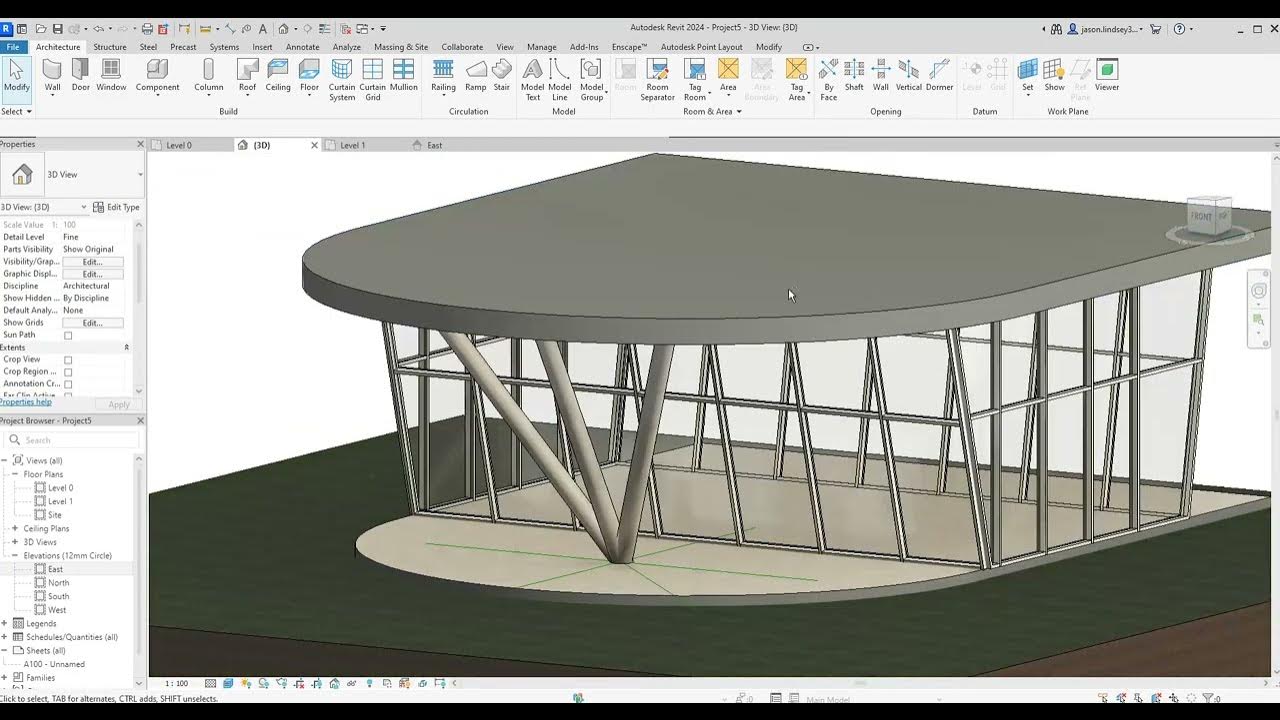The height and width of the screenshot is (720, 1280).
Task: Open the File menu
Action: tap(13, 47)
